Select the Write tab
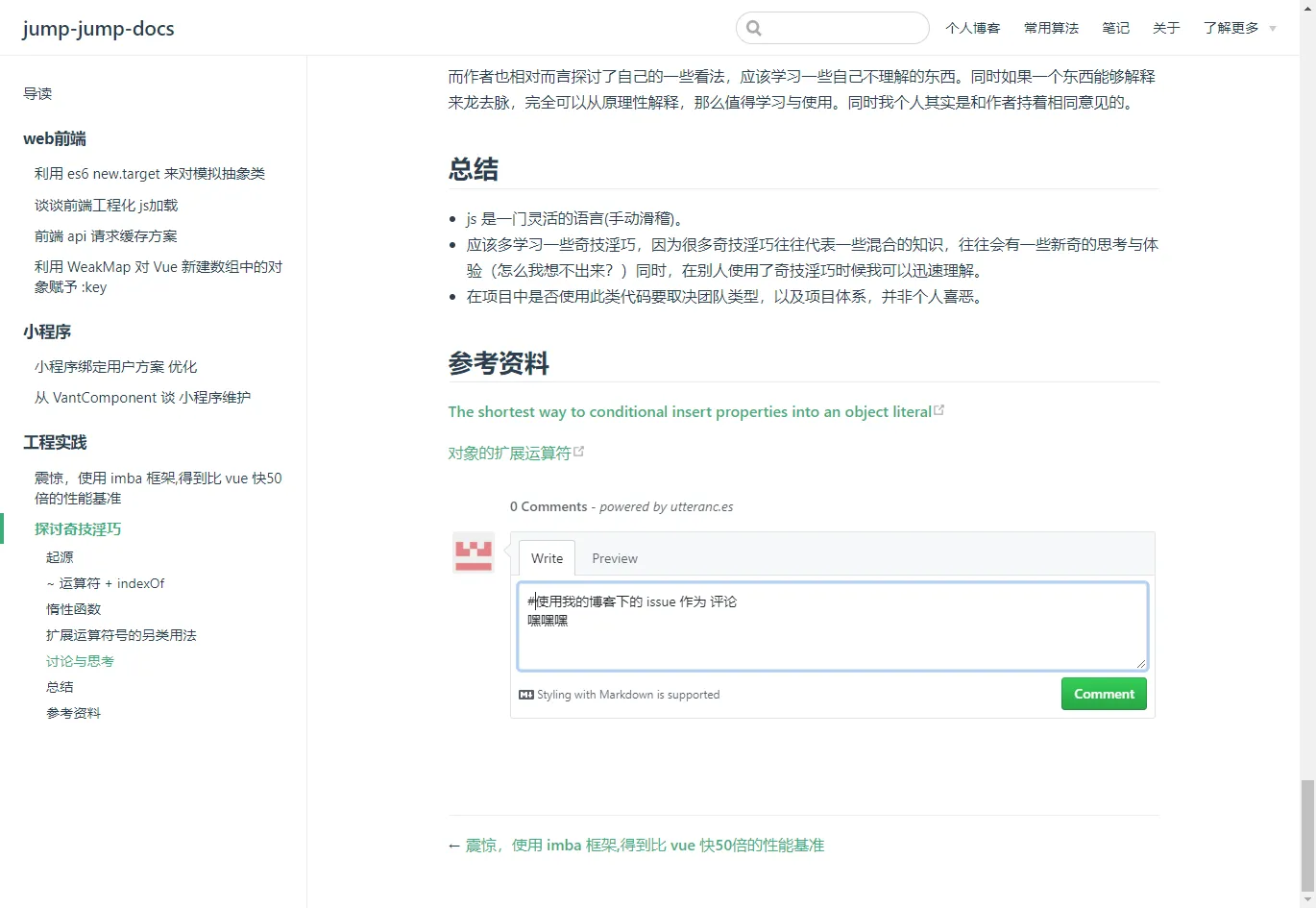Image resolution: width=1316 pixels, height=908 pixels. point(547,558)
